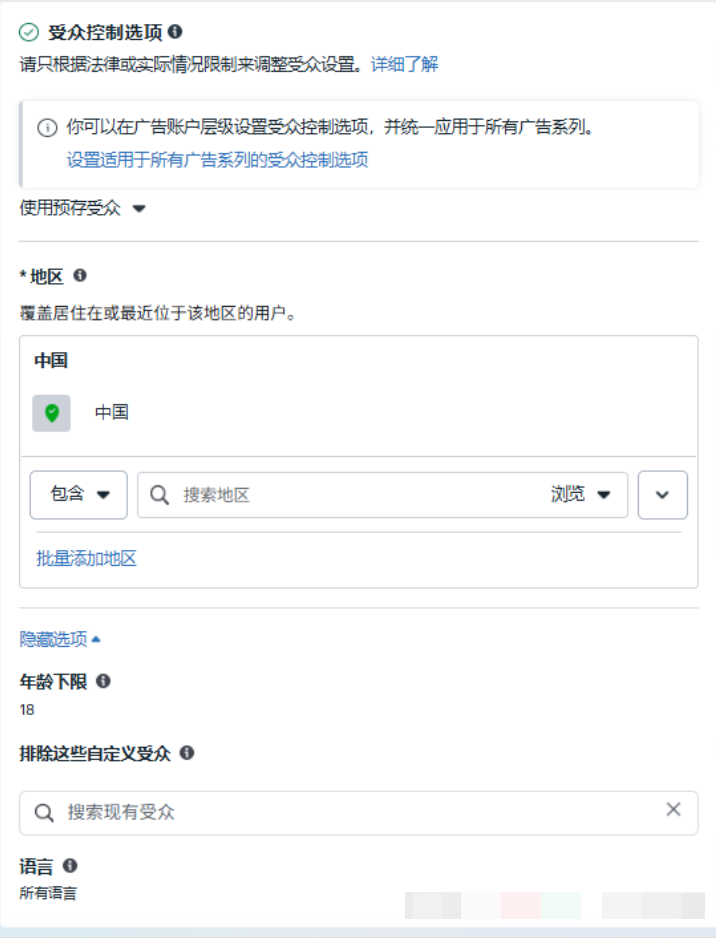
Task: Click the circled info icon in notice banner
Action: pyautogui.click(x=47, y=128)
